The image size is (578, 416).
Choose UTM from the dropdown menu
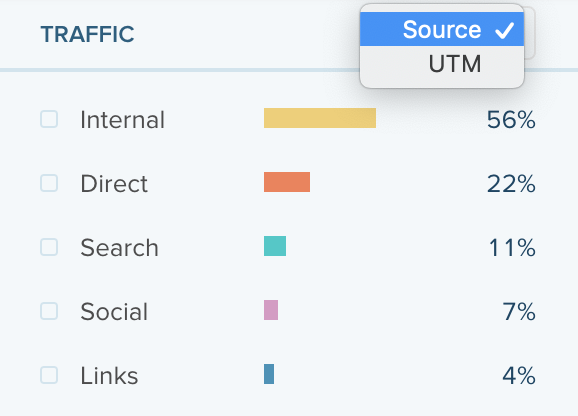442,64
